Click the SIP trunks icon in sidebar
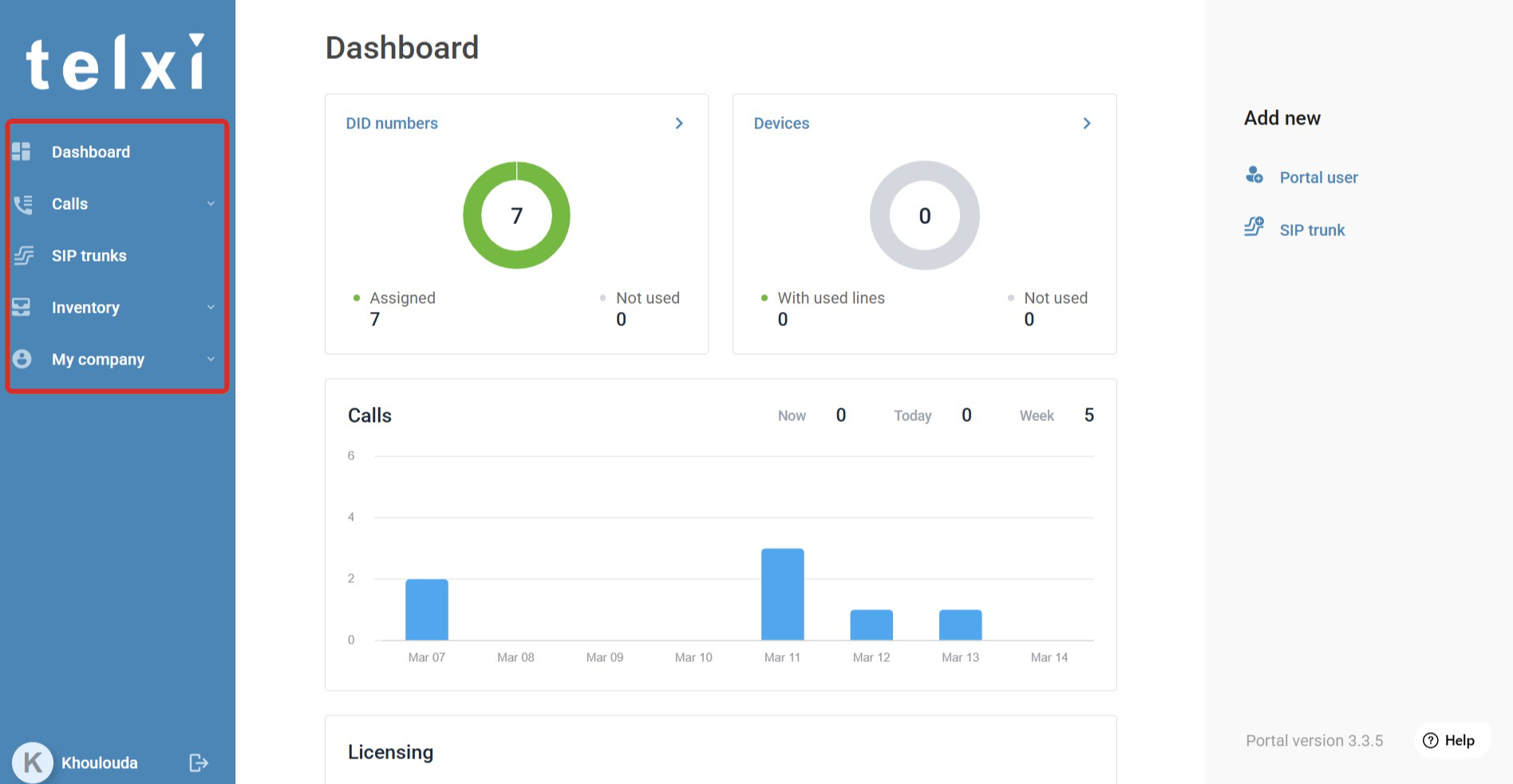 (24, 256)
